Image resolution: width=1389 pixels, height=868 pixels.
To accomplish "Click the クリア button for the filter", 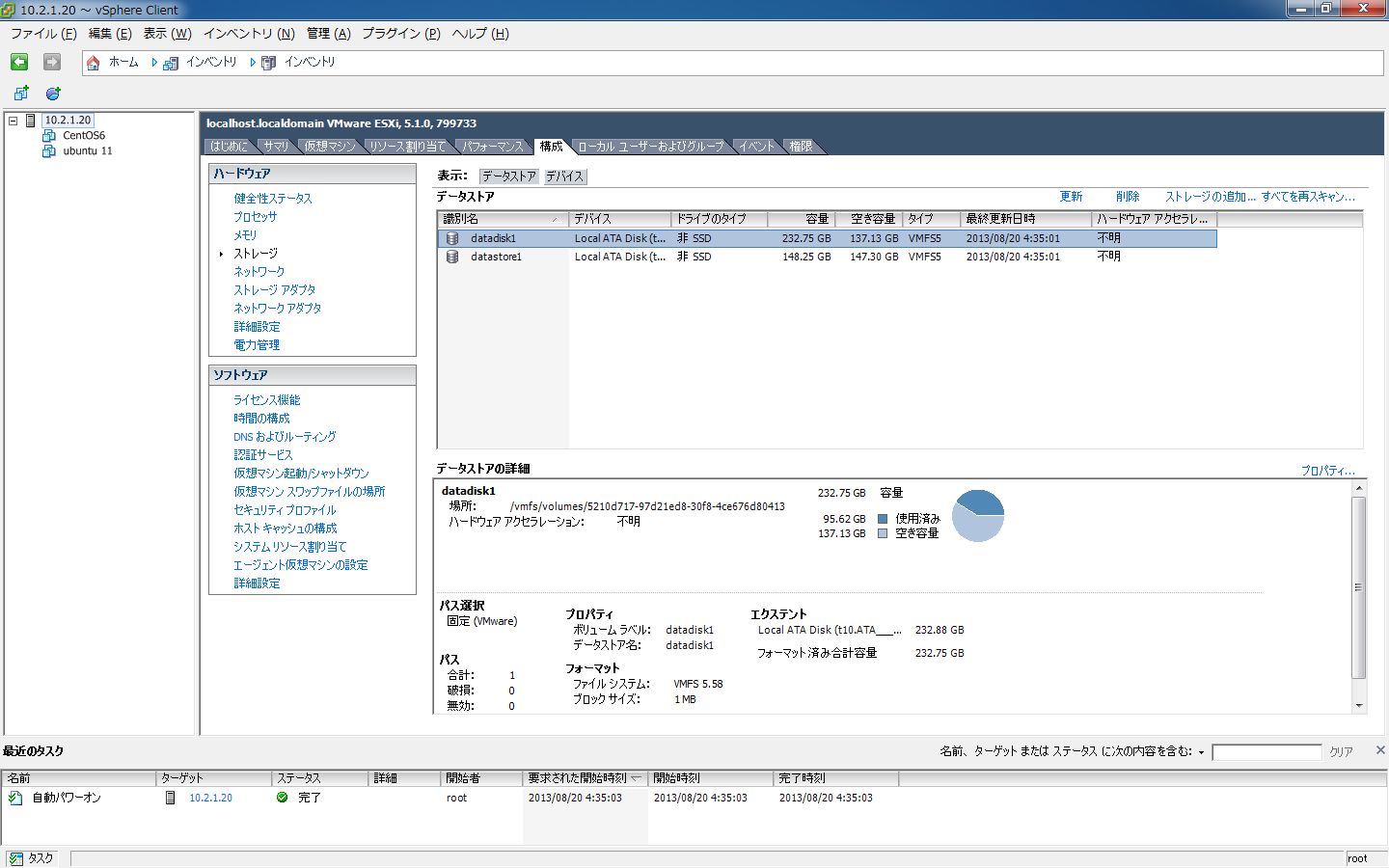I will point(1342,752).
